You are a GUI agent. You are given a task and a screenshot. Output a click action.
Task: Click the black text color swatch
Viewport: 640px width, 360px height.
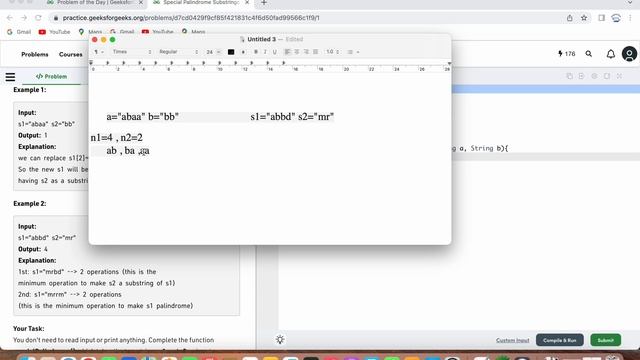(231, 52)
